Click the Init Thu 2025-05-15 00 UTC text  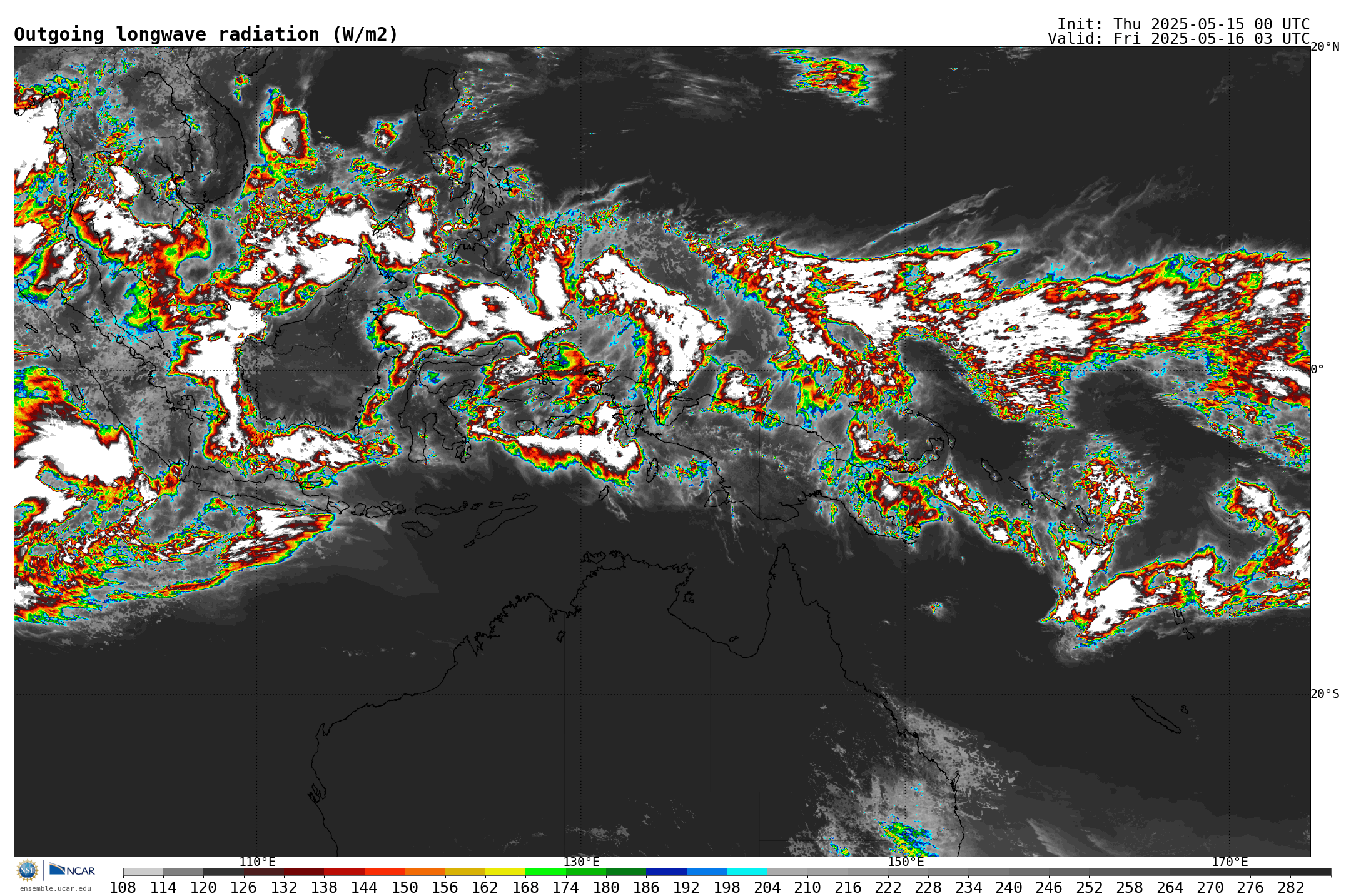(x=1183, y=24)
